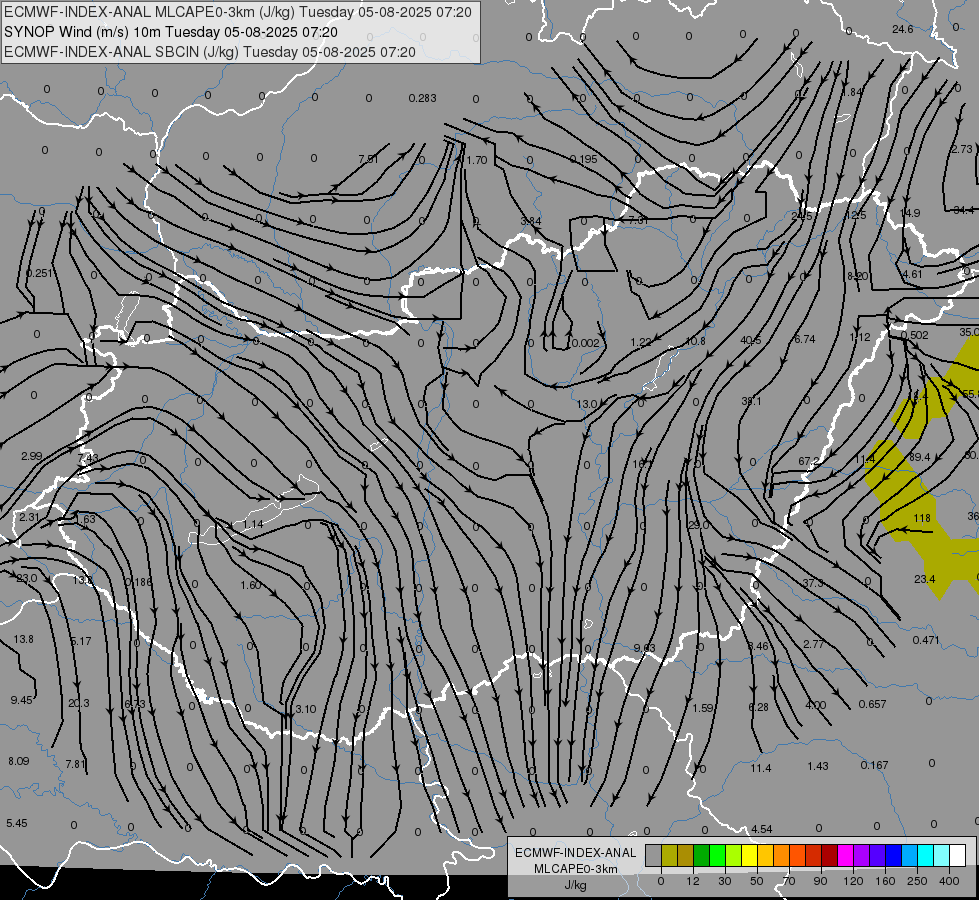Select the map value 39.1

[751, 401]
